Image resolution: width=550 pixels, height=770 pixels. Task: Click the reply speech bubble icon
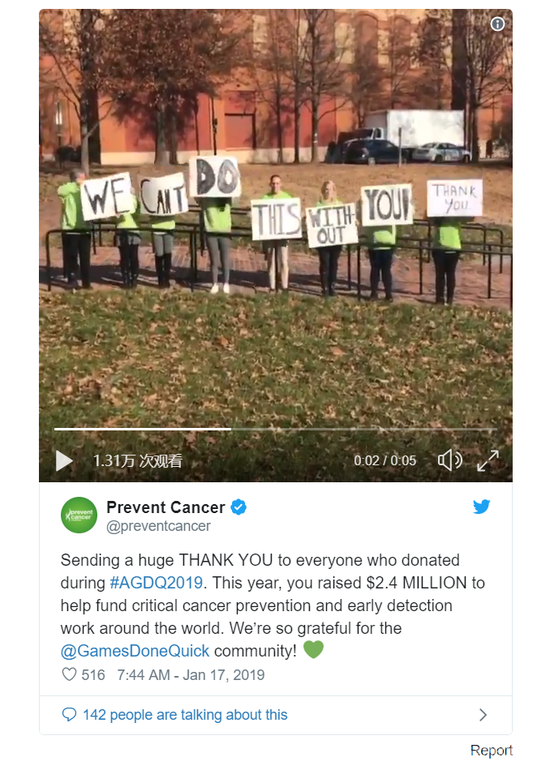(x=69, y=715)
